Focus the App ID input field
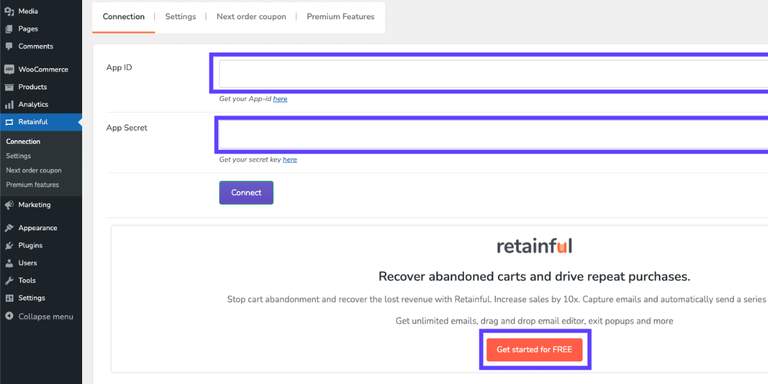 tap(493, 74)
